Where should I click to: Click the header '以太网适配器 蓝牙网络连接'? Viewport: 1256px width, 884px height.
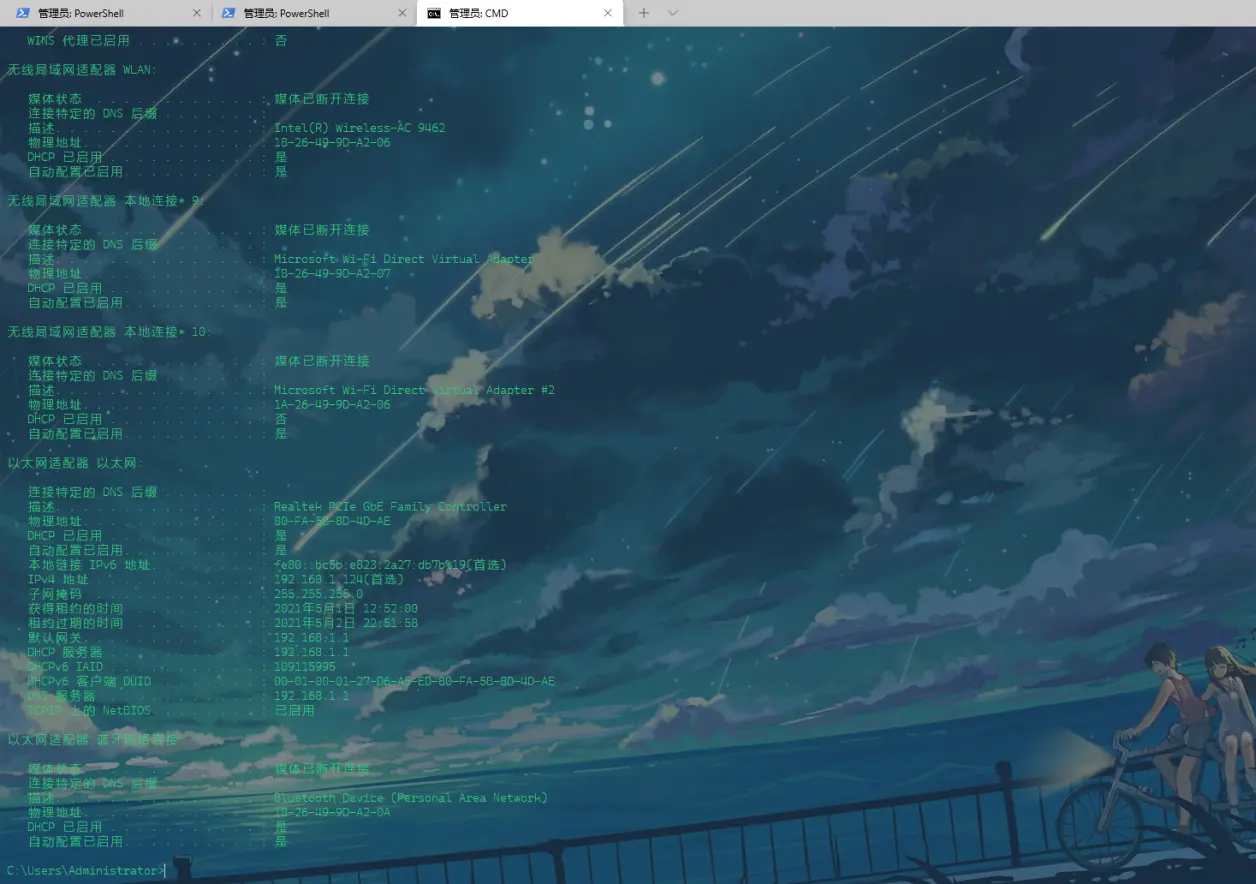92,740
